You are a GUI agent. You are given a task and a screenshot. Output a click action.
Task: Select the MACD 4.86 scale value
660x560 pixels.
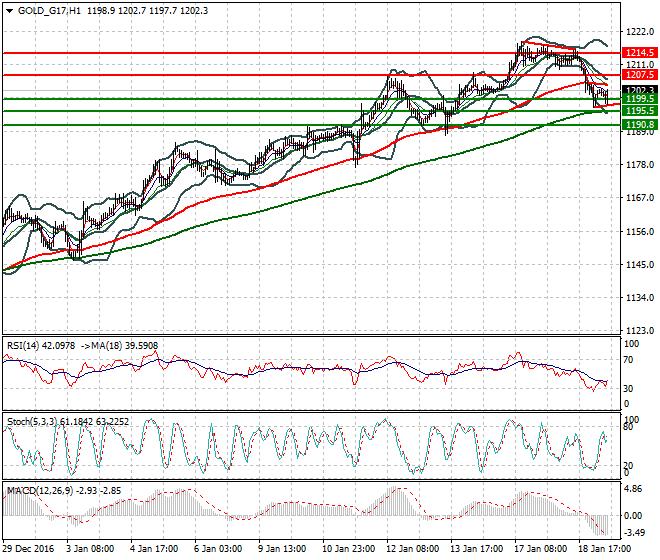point(633,489)
